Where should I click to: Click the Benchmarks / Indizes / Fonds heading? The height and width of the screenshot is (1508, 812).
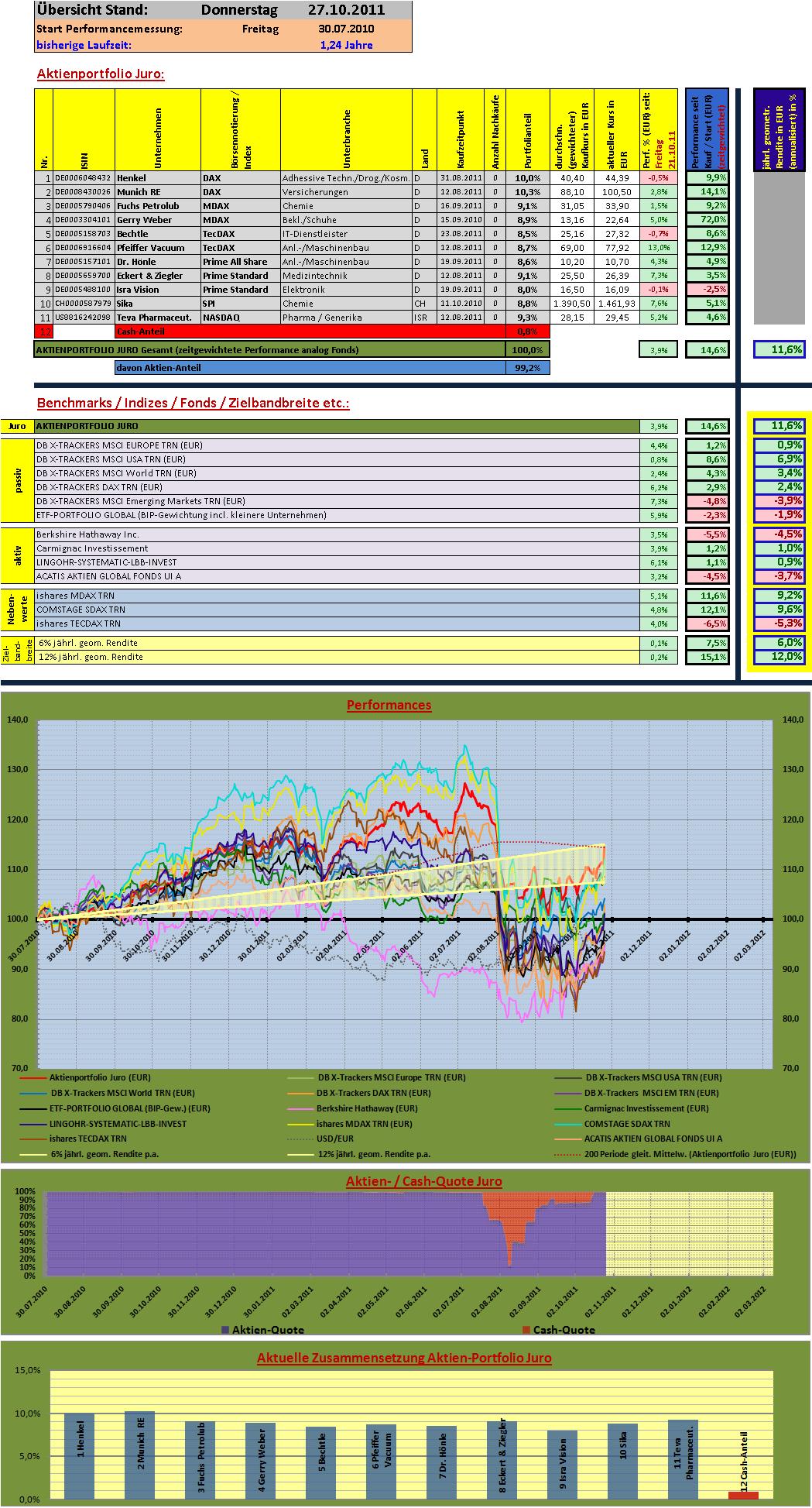(x=193, y=404)
